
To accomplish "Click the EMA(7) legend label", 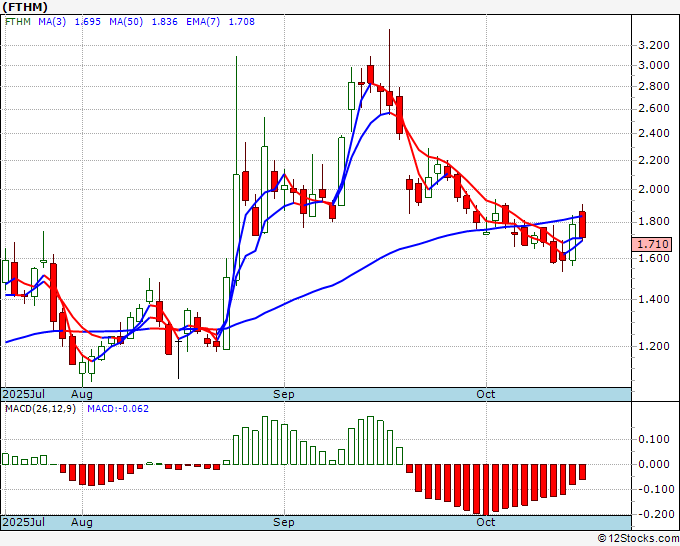I will (x=203, y=22).
